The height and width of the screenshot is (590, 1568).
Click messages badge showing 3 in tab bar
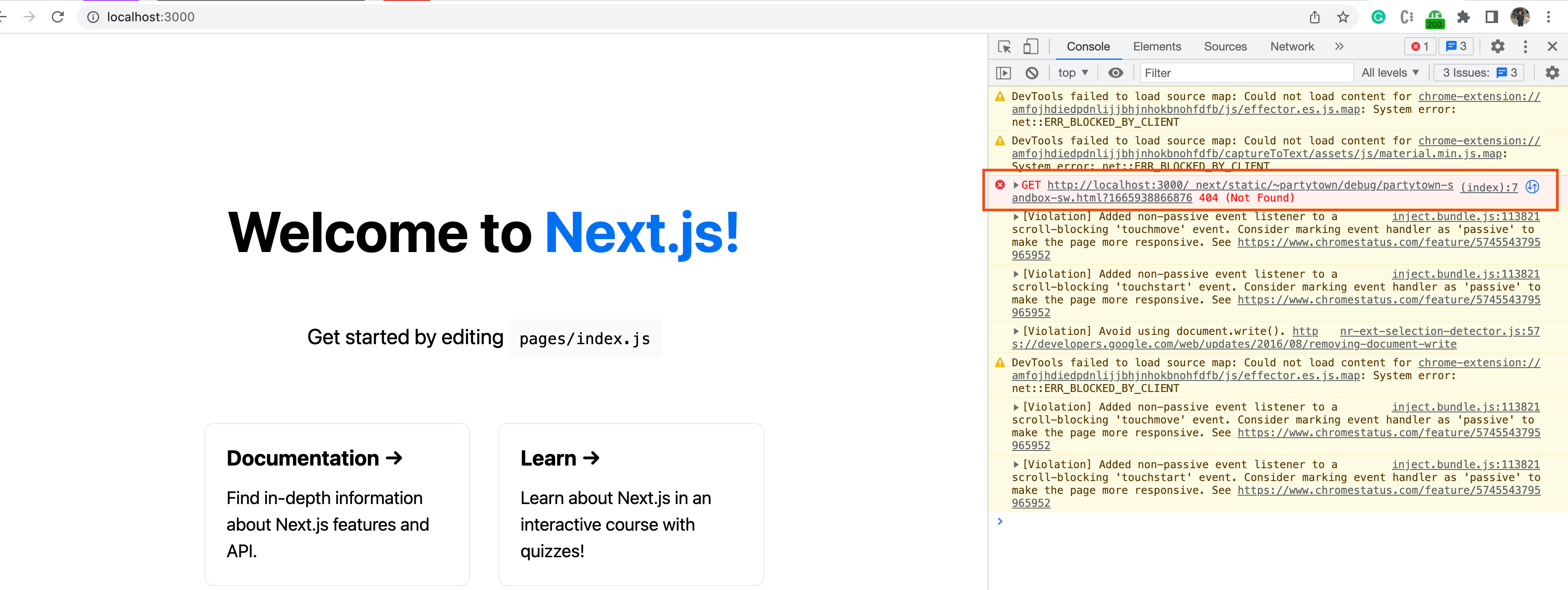(x=1456, y=46)
